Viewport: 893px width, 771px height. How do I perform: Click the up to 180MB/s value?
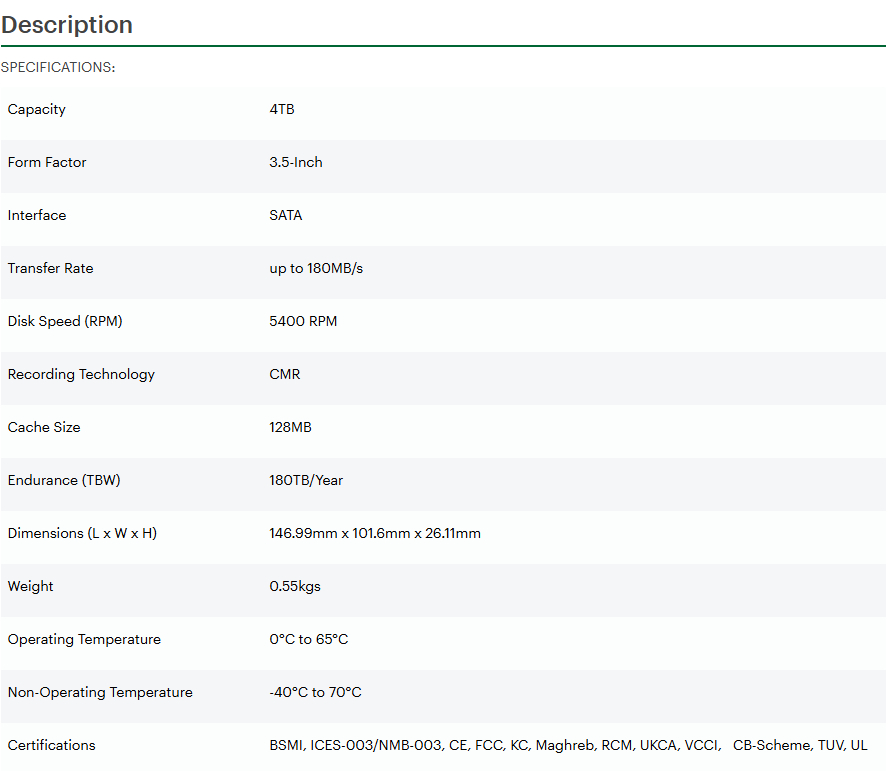316,269
